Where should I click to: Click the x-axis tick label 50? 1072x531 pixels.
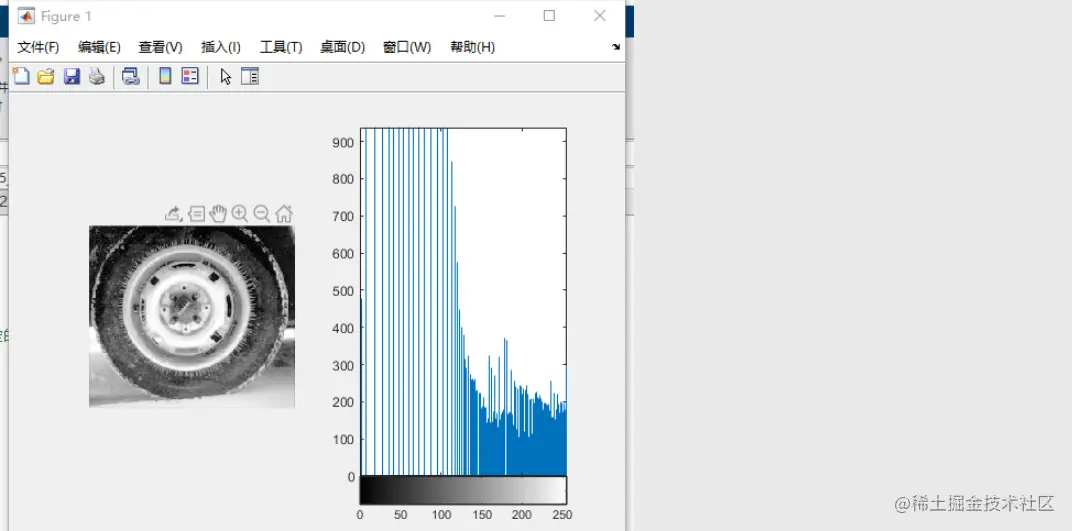(401, 515)
